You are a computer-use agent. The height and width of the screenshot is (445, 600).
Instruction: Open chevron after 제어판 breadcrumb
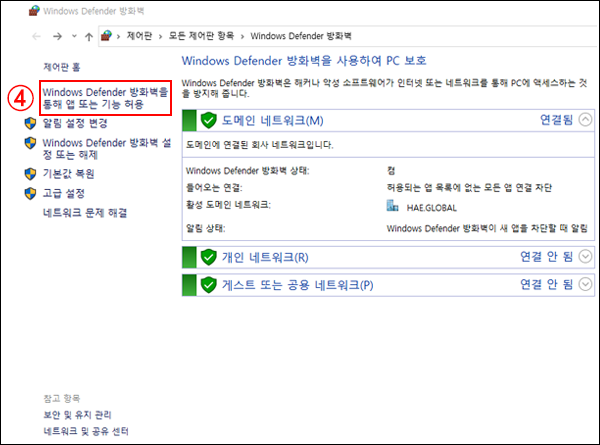(x=160, y=36)
